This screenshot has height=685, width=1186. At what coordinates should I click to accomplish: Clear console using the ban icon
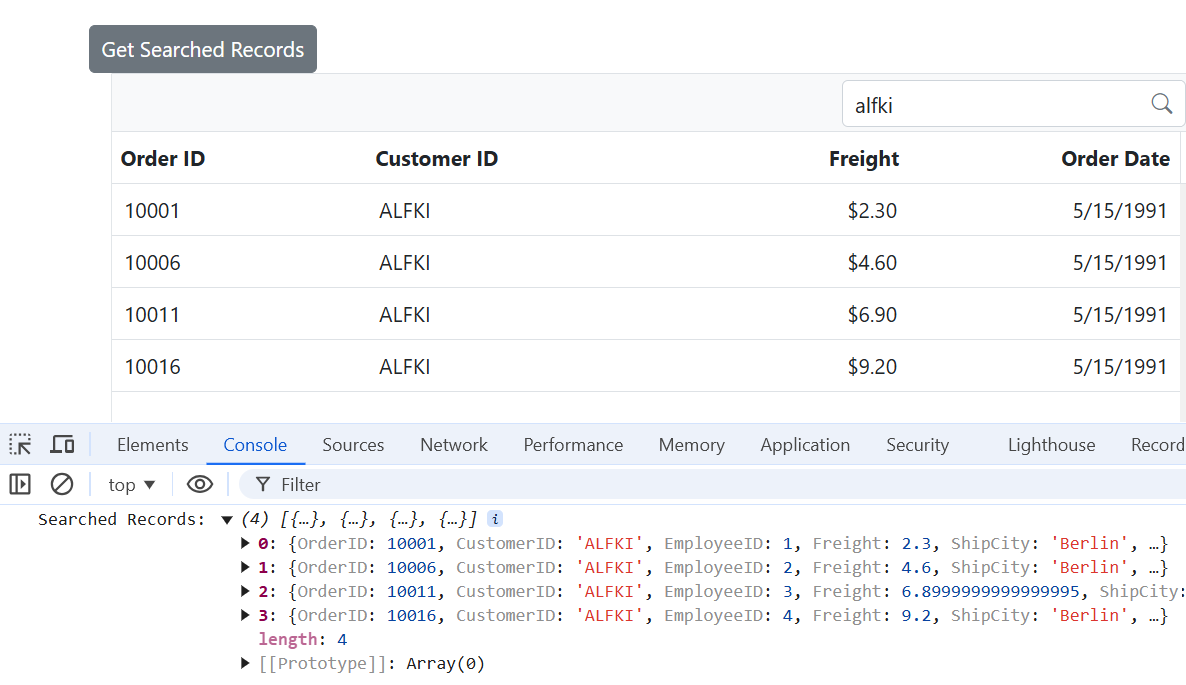click(62, 485)
